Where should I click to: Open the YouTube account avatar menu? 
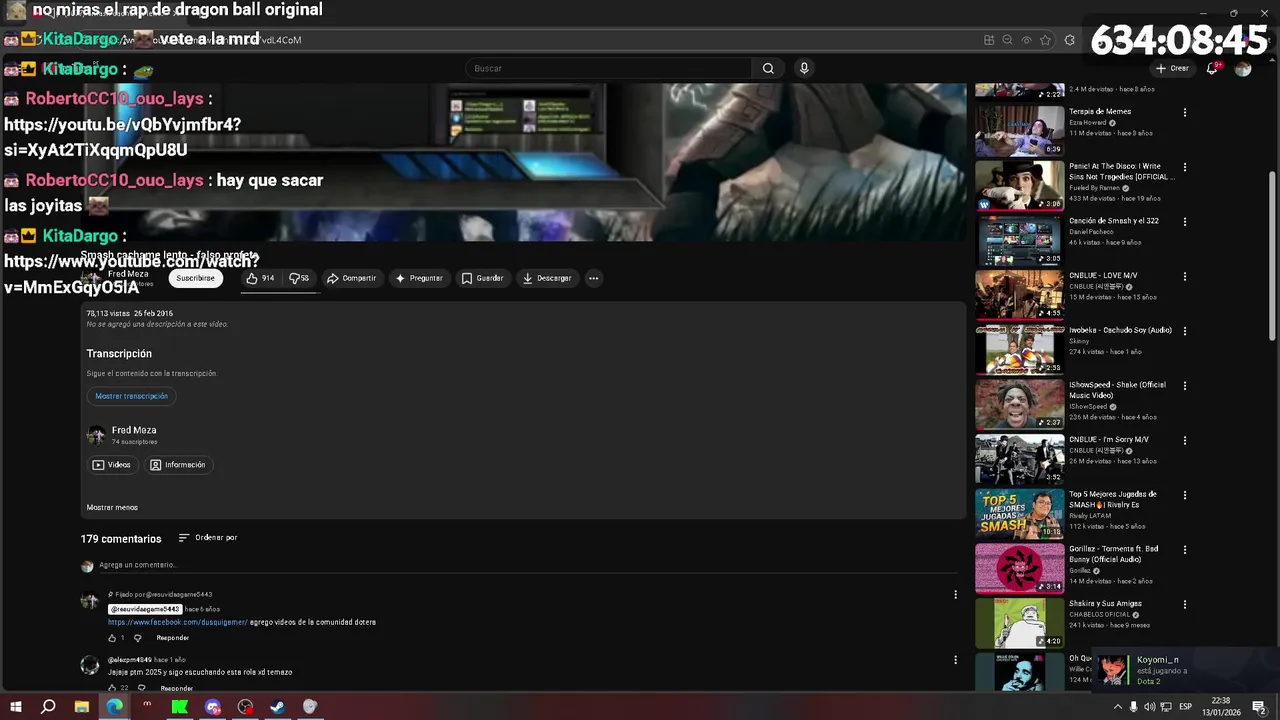[1243, 68]
